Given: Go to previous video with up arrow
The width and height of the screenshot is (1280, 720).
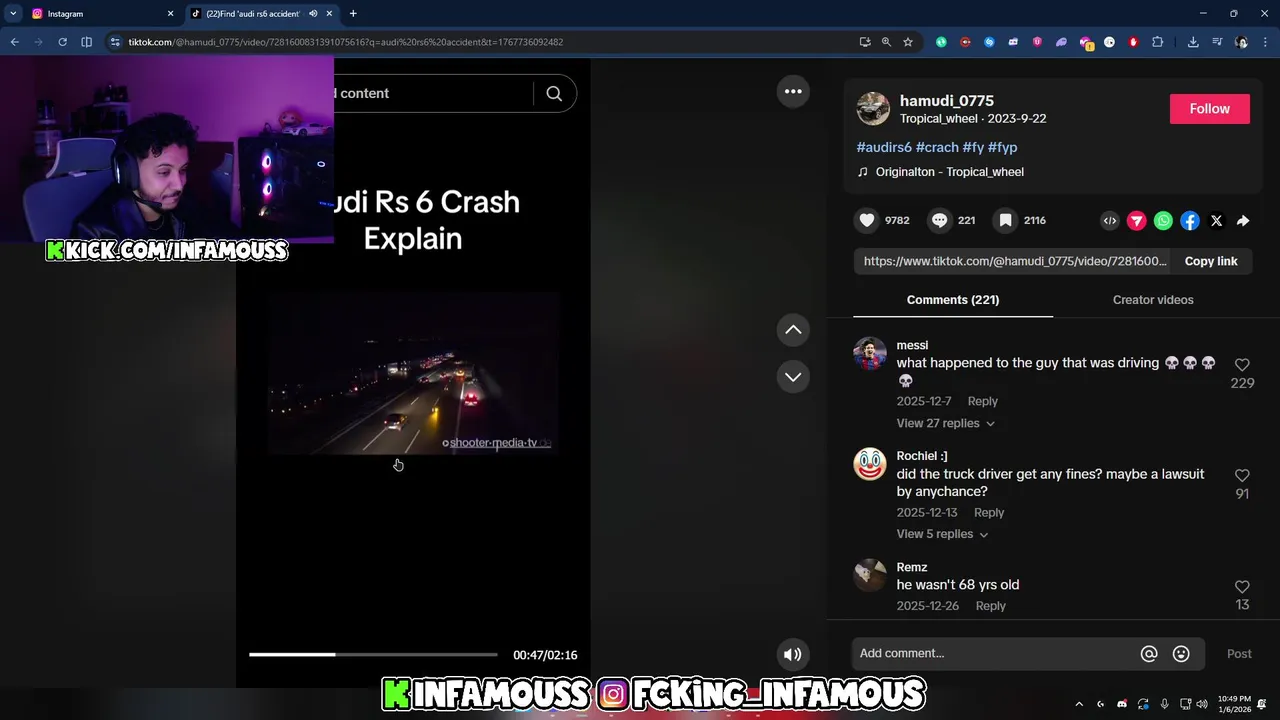Looking at the screenshot, I should pyautogui.click(x=793, y=330).
